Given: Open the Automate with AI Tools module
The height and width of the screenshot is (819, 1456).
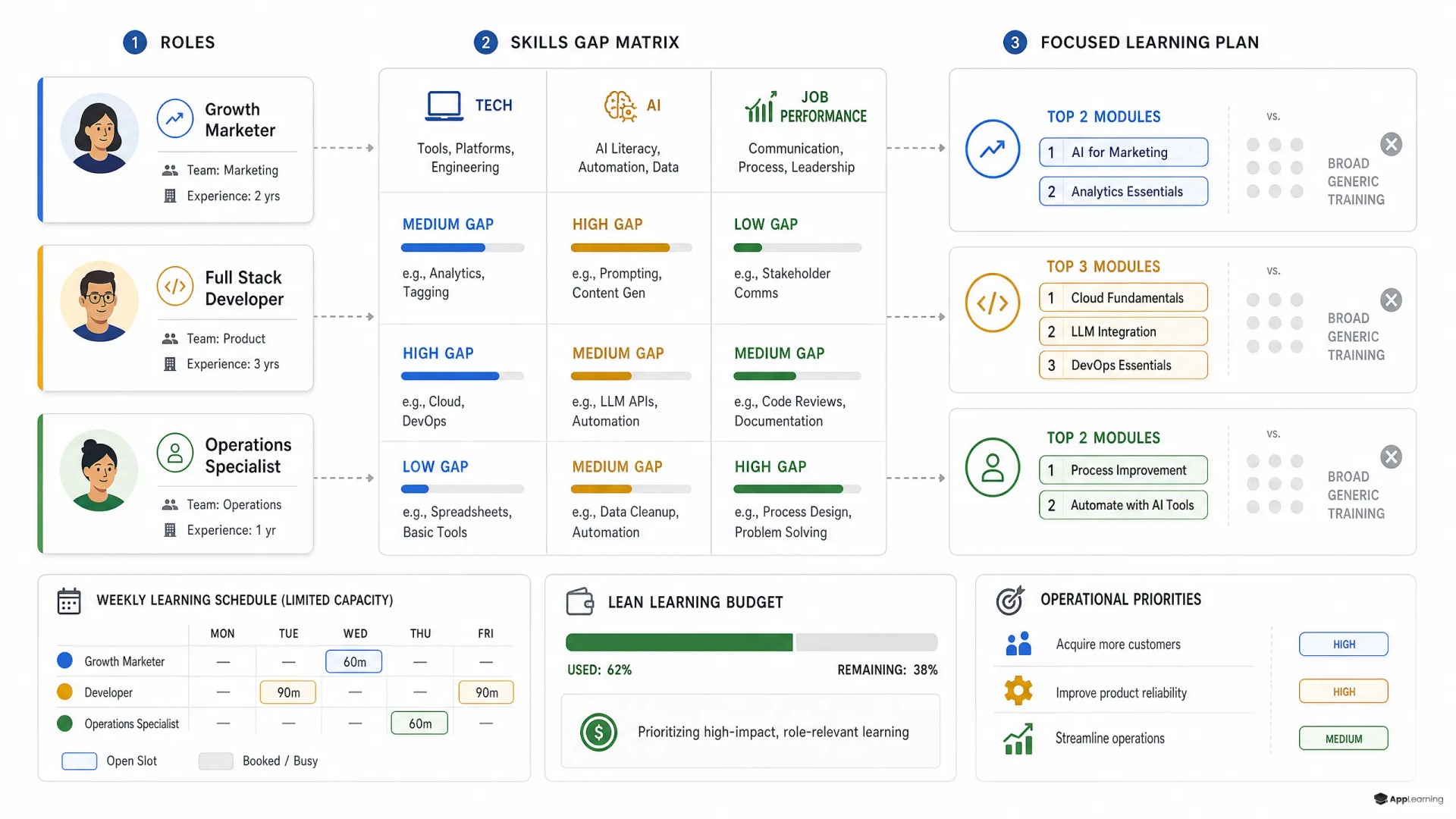Looking at the screenshot, I should (x=1123, y=505).
